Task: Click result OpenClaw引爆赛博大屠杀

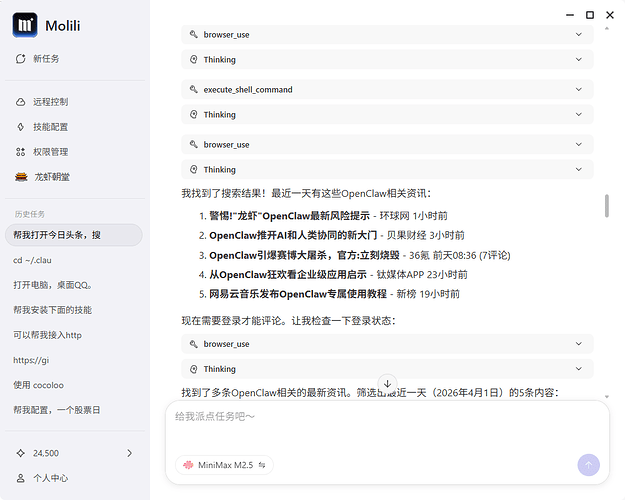Action: [x=304, y=255]
